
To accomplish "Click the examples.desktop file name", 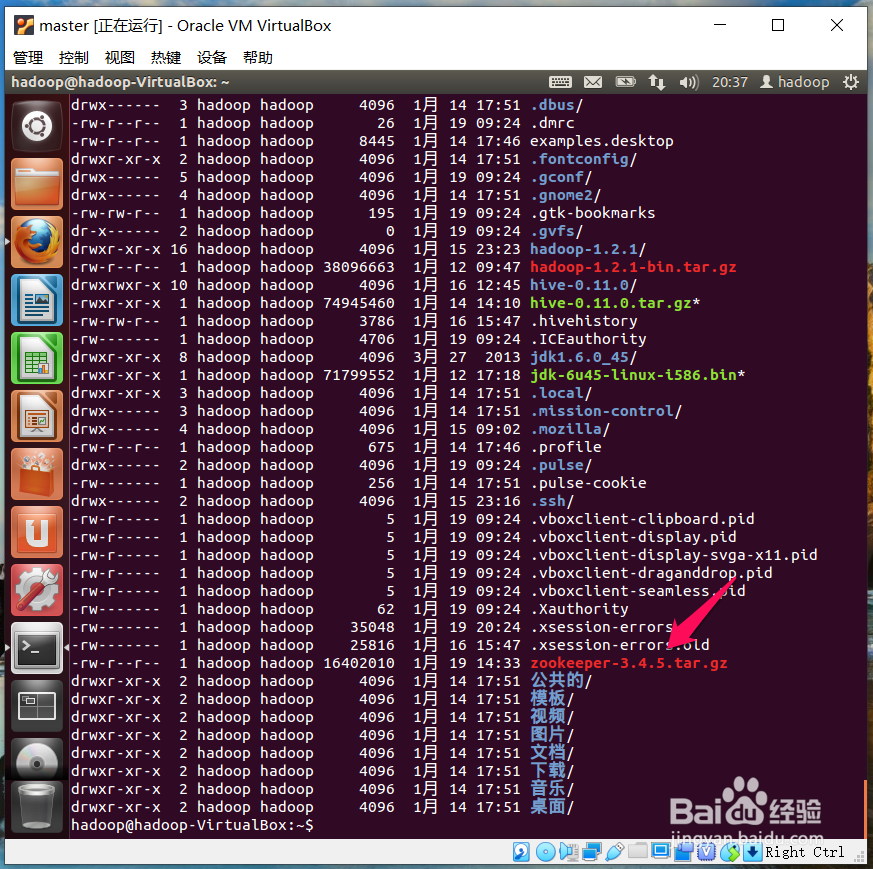I will tap(601, 141).
